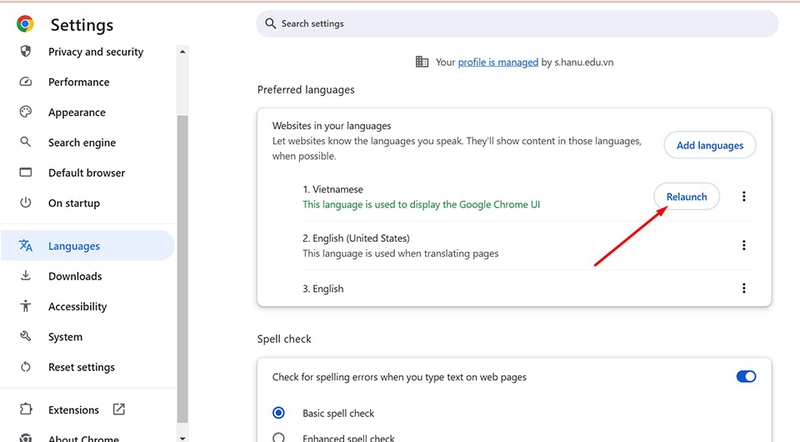This screenshot has width=800, height=442.
Task: Click the 2. English (United States) entry
Action: point(356,238)
